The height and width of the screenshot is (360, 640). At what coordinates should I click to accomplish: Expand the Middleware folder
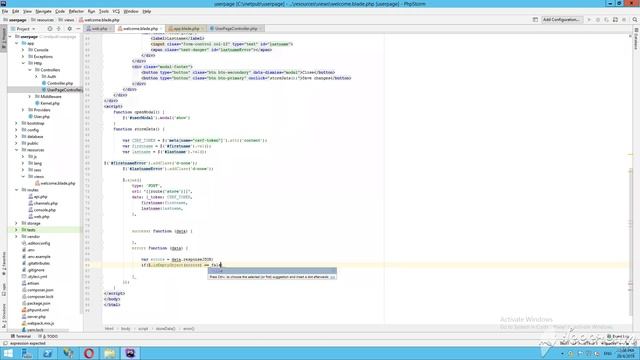[x=30, y=97]
